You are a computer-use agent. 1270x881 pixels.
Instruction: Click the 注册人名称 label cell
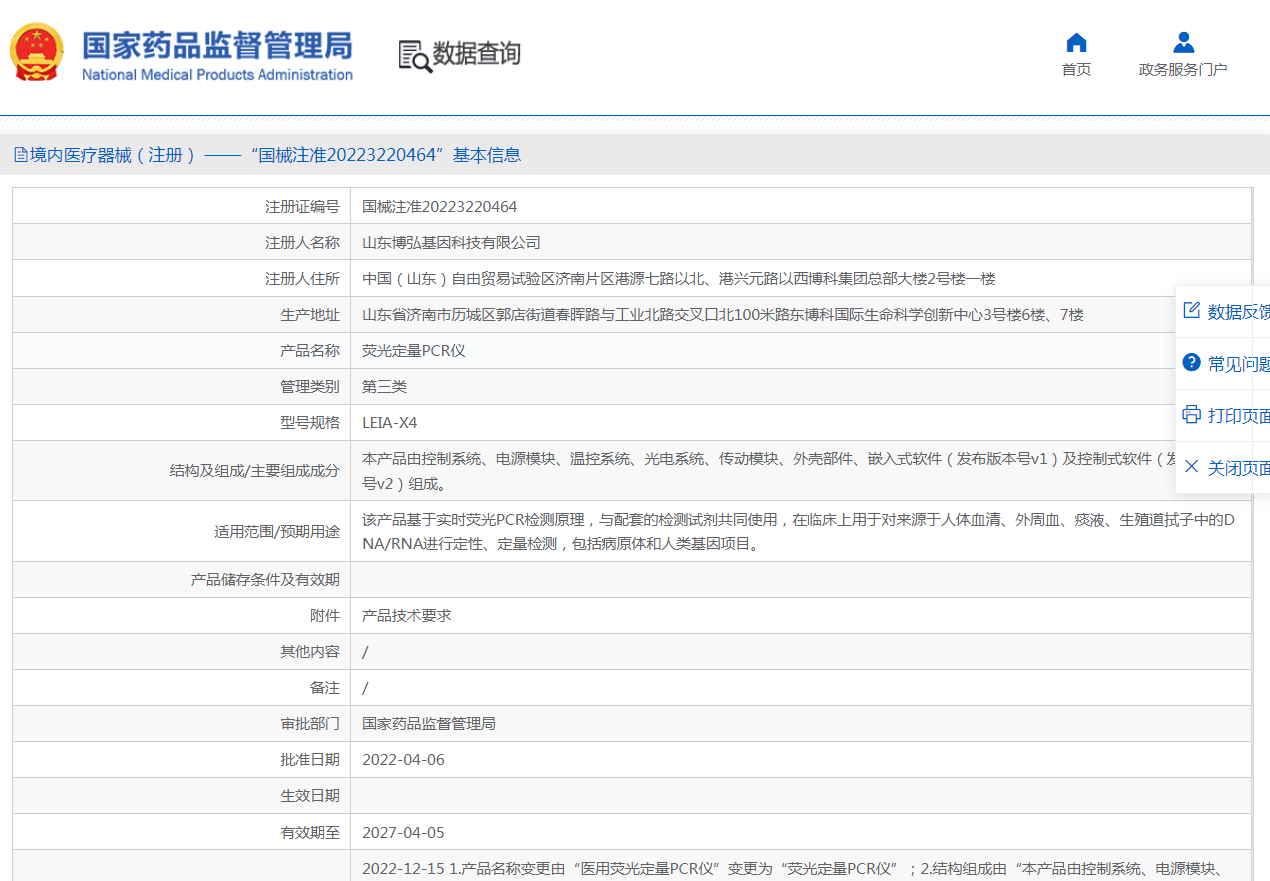tap(182, 243)
